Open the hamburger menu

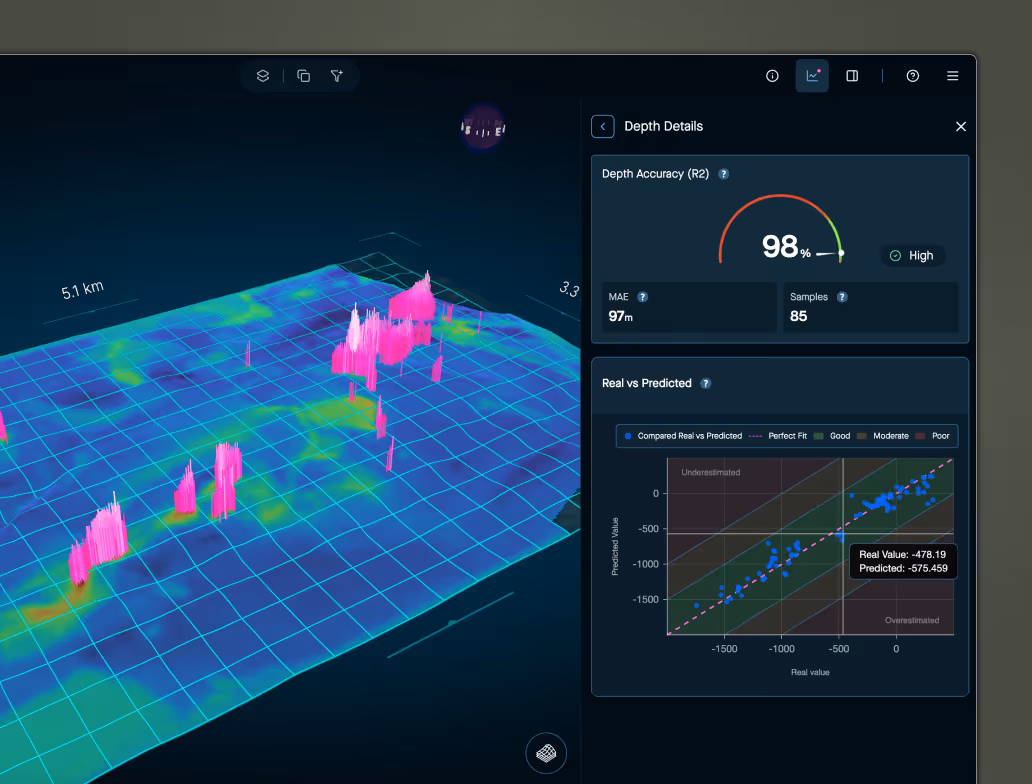tap(952, 76)
